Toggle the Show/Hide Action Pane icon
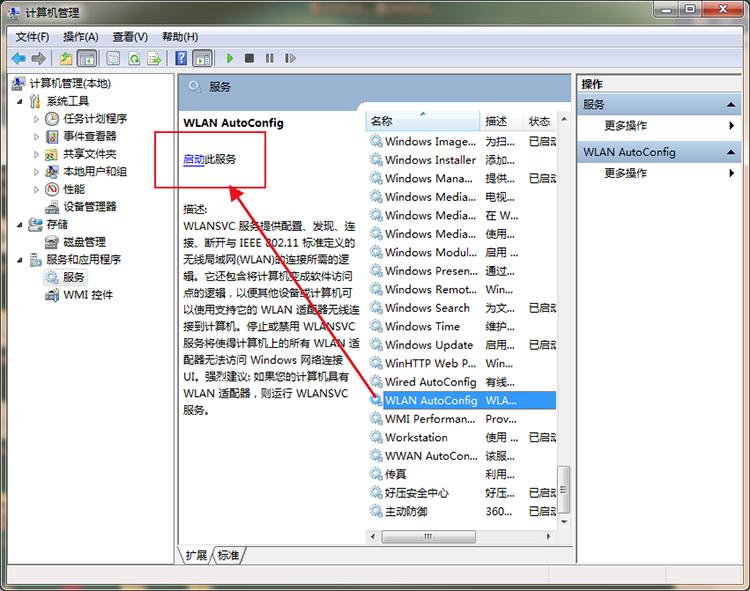This screenshot has height=591, width=750. pyautogui.click(x=202, y=58)
